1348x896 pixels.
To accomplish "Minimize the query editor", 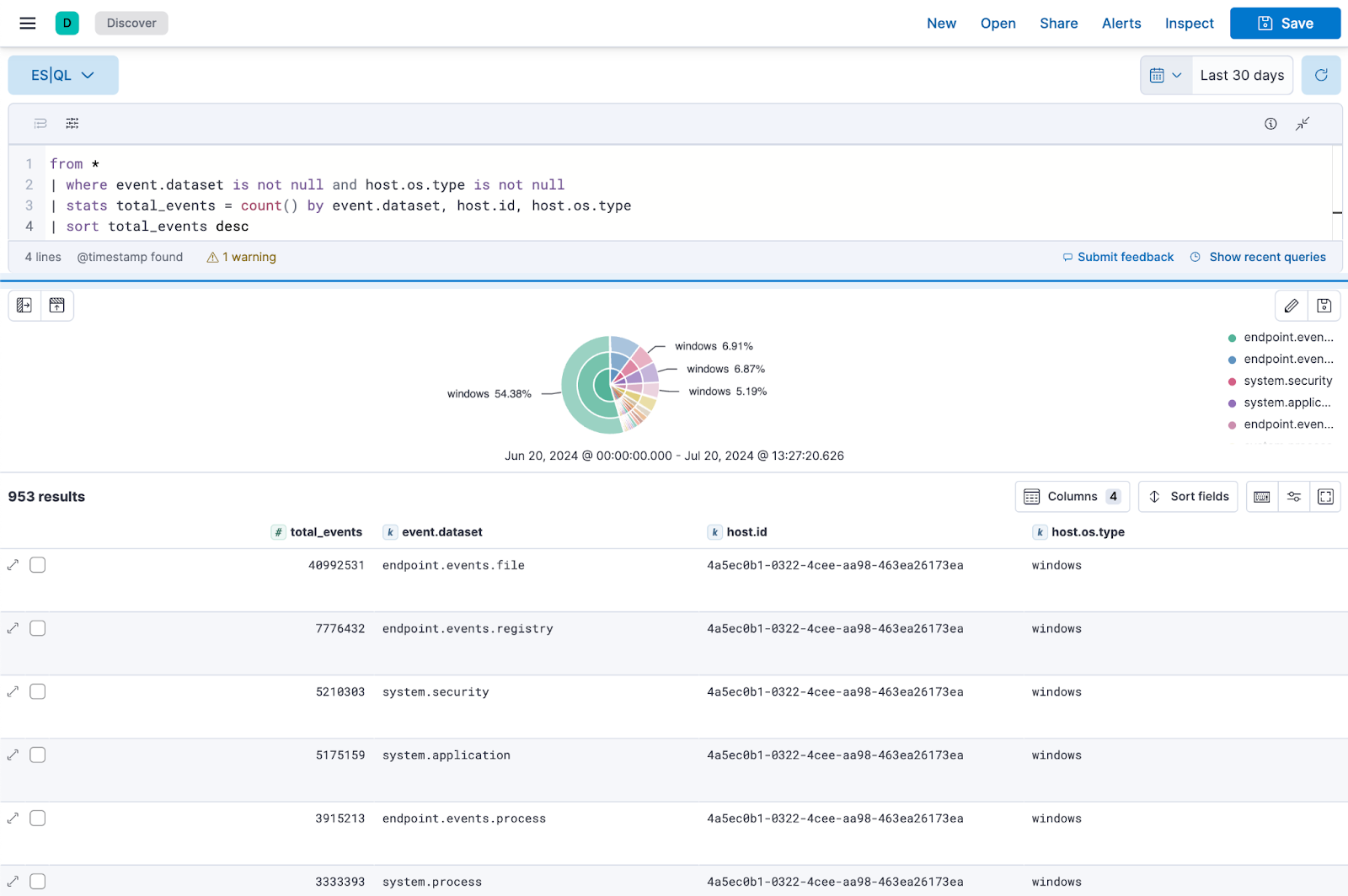I will (1303, 124).
